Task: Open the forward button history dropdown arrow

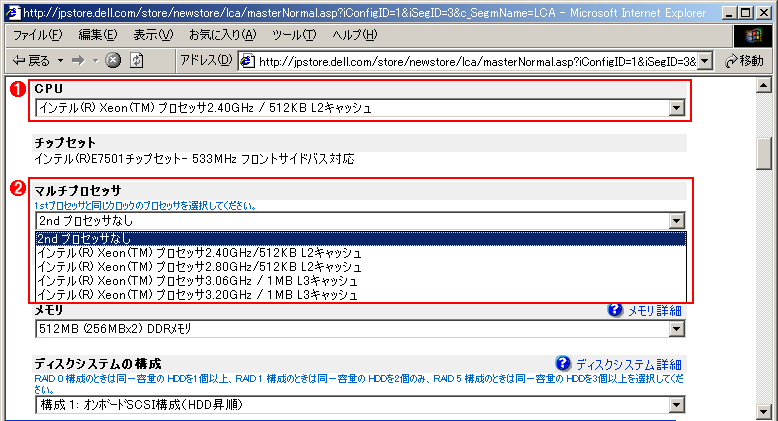Action: click(x=95, y=61)
